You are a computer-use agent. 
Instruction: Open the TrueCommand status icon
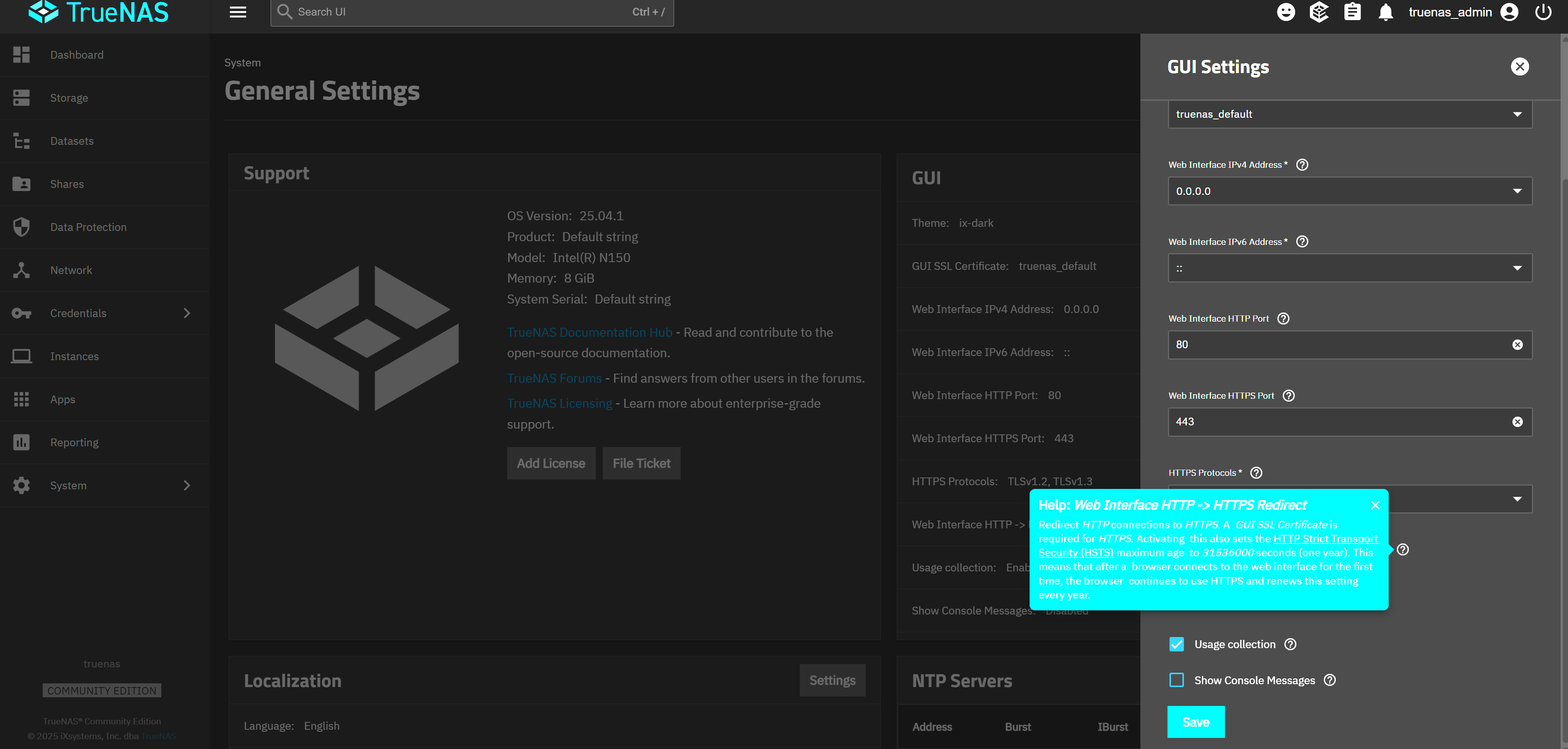pyautogui.click(x=1318, y=12)
